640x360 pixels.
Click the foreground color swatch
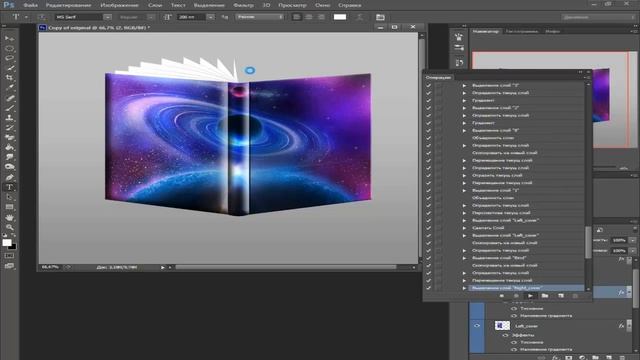[x=7, y=242]
